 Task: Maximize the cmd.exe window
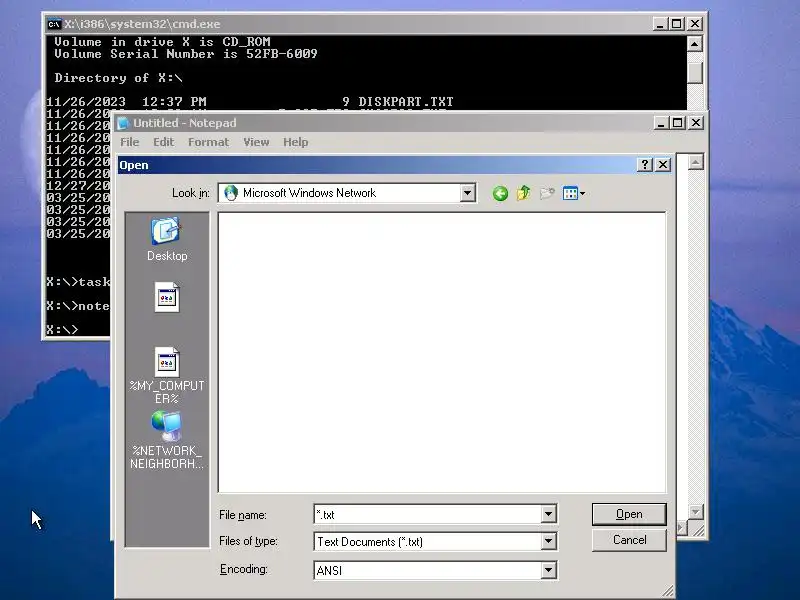[677, 24]
